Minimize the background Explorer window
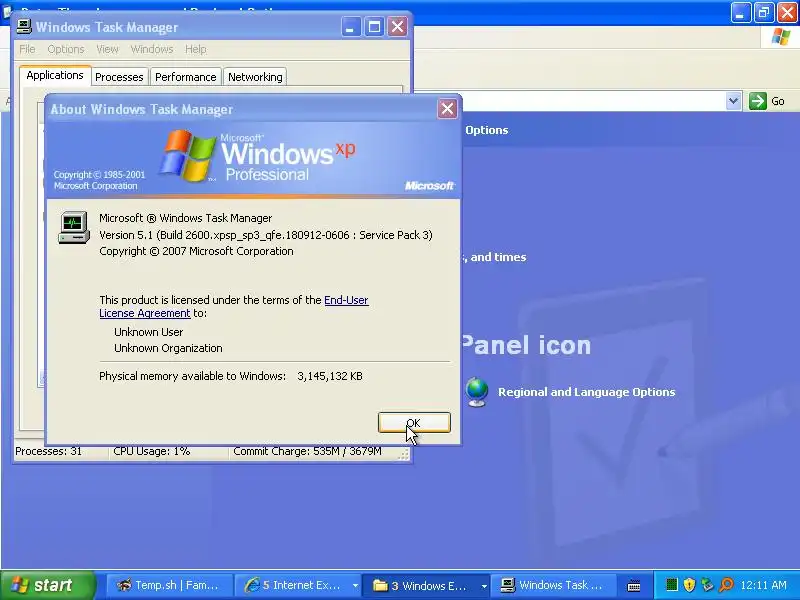The height and width of the screenshot is (600, 800). (740, 12)
